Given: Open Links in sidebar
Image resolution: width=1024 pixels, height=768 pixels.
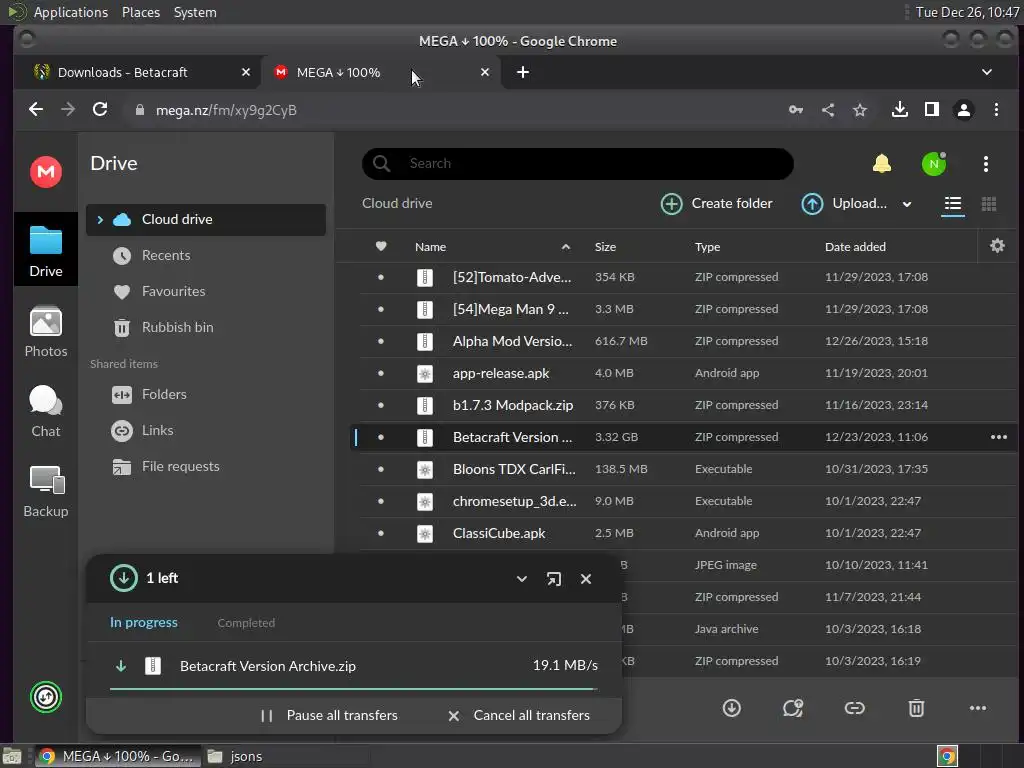Looking at the screenshot, I should tap(206, 430).
